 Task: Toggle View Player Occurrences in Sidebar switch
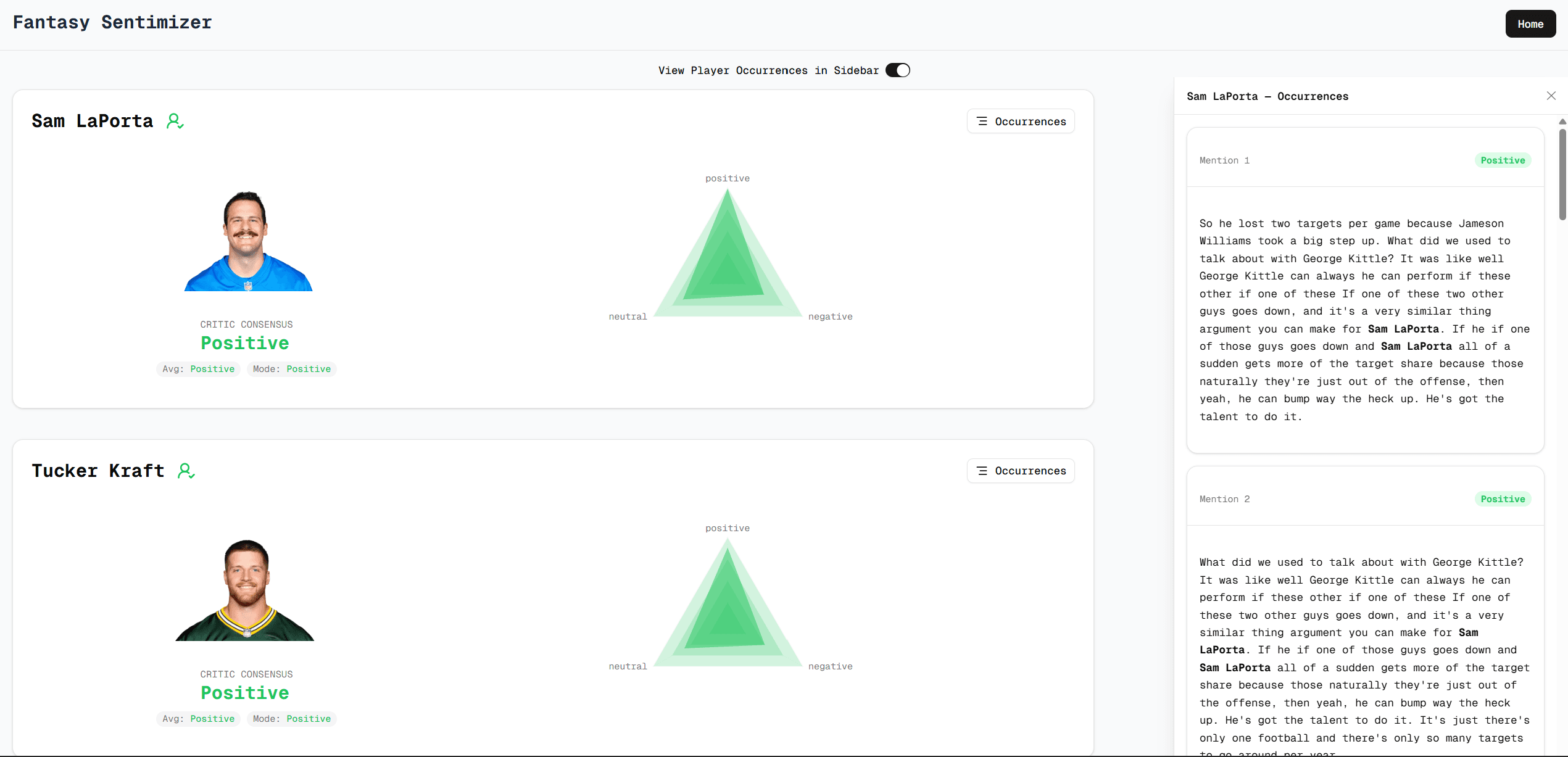897,70
